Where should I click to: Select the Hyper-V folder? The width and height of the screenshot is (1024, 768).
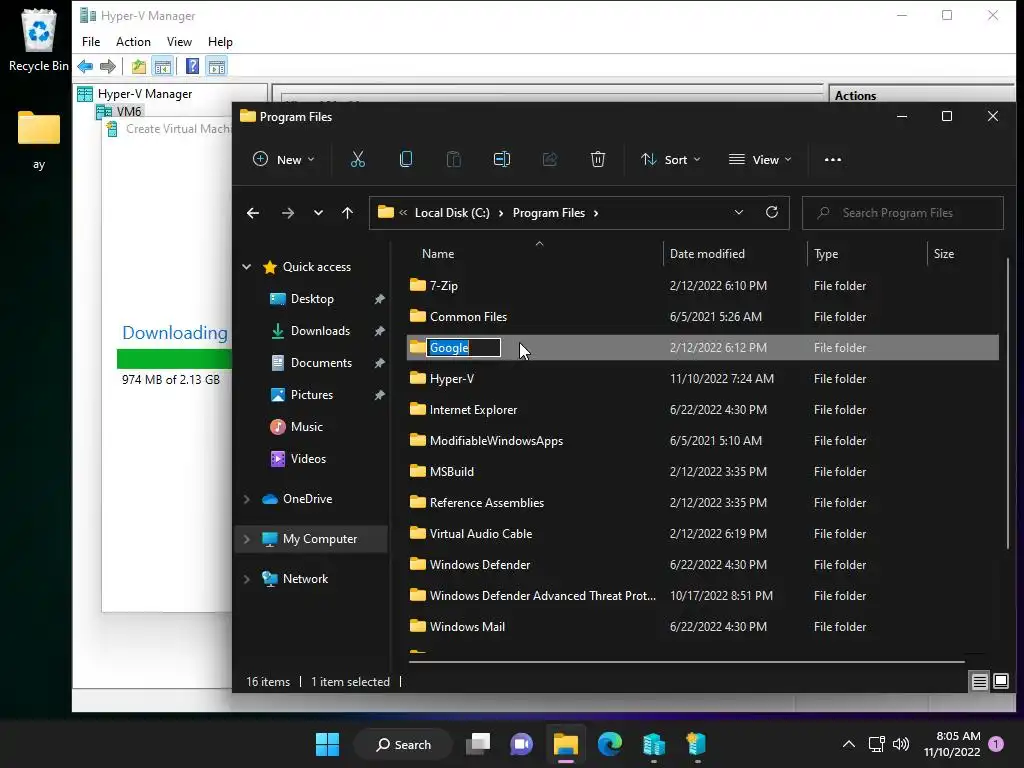pyautogui.click(x=703, y=379)
